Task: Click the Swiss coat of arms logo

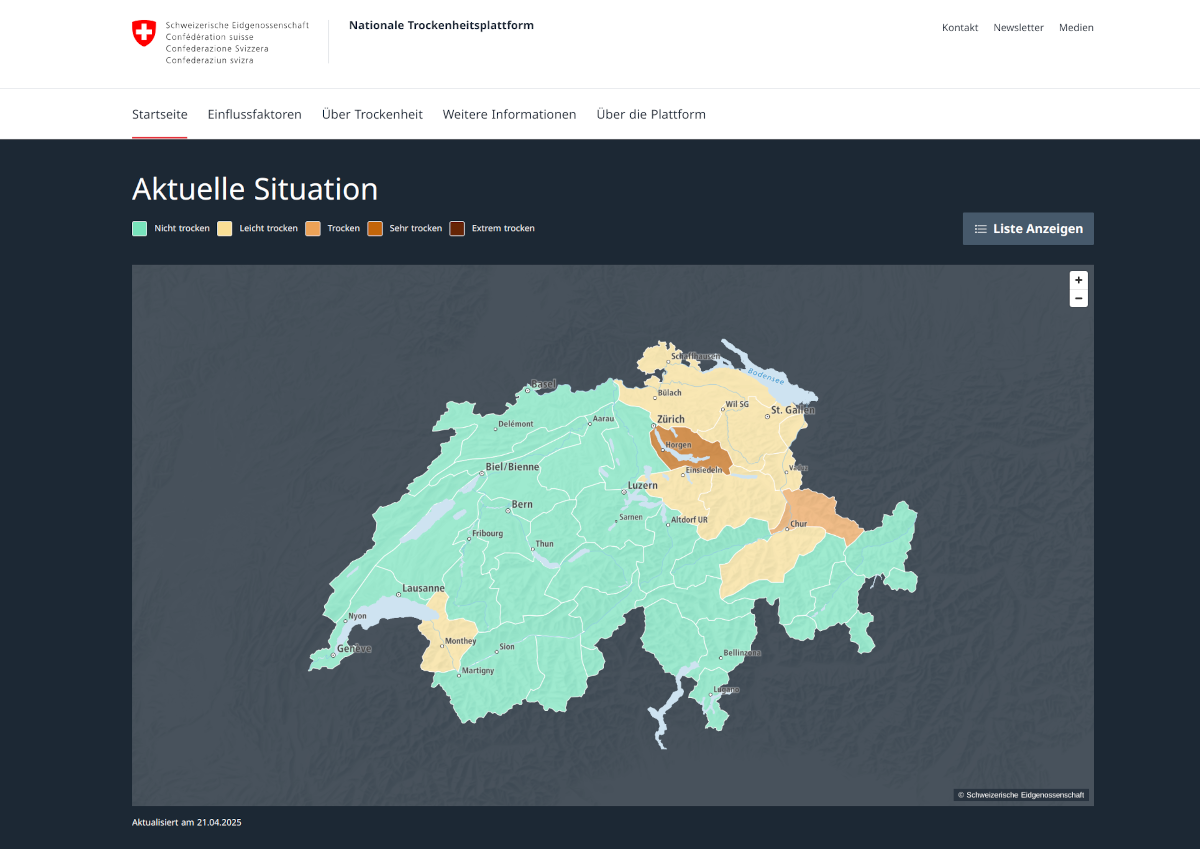Action: coord(144,33)
